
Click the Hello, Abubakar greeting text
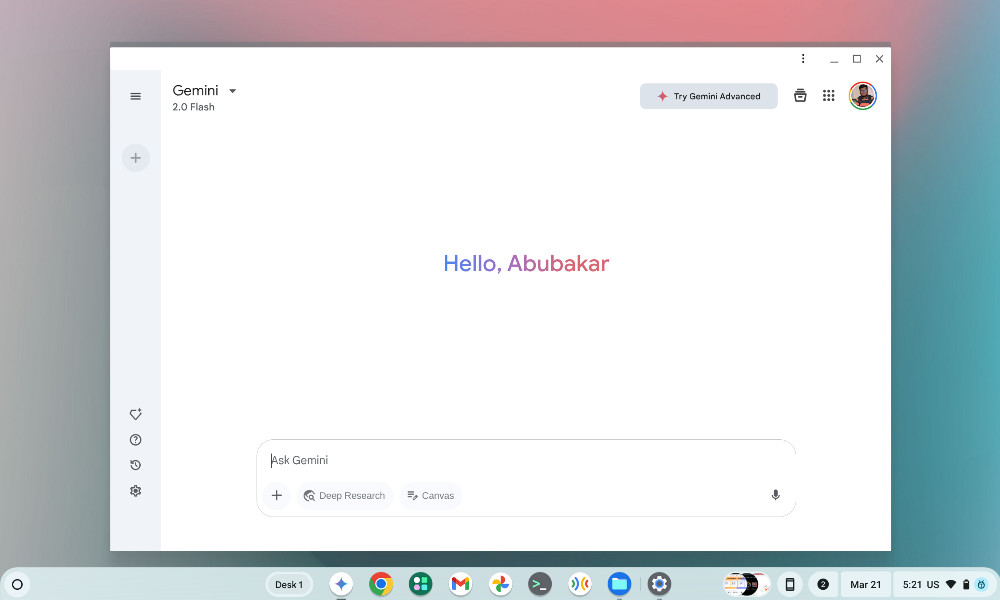point(526,263)
